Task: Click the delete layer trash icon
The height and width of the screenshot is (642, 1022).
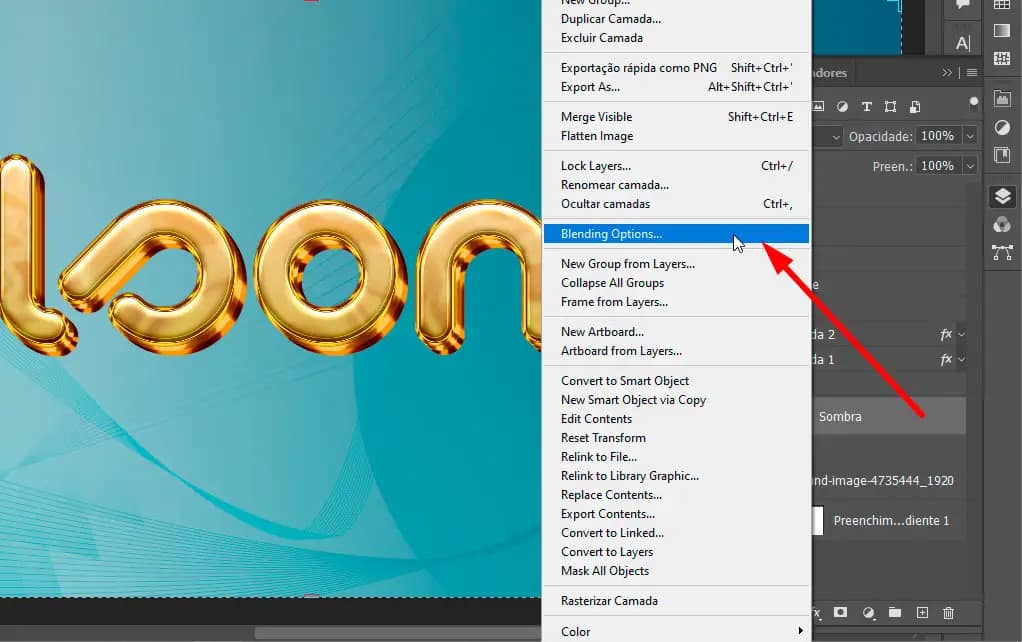Action: 948,612
